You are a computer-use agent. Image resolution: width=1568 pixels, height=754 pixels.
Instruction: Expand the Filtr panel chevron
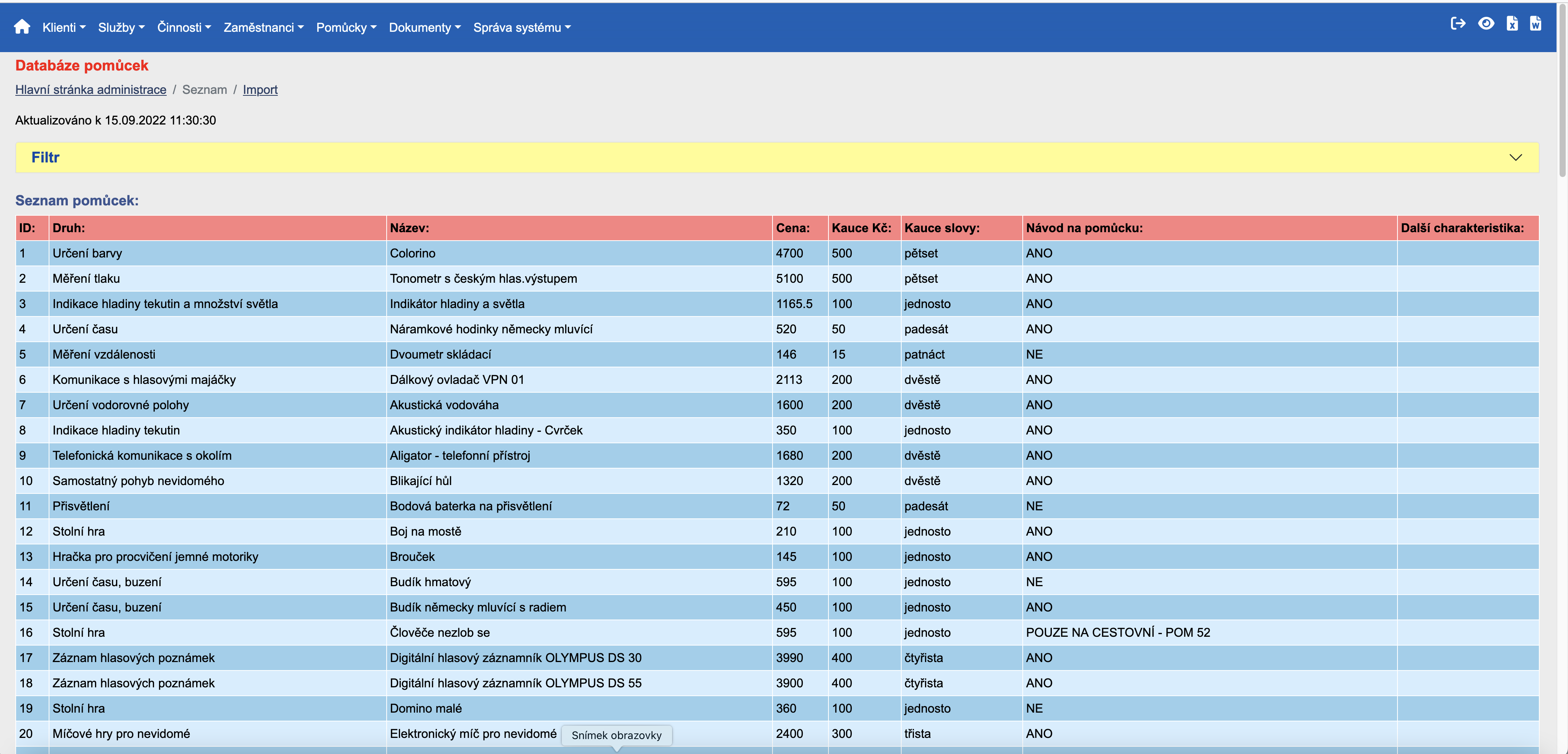pyautogui.click(x=1515, y=157)
